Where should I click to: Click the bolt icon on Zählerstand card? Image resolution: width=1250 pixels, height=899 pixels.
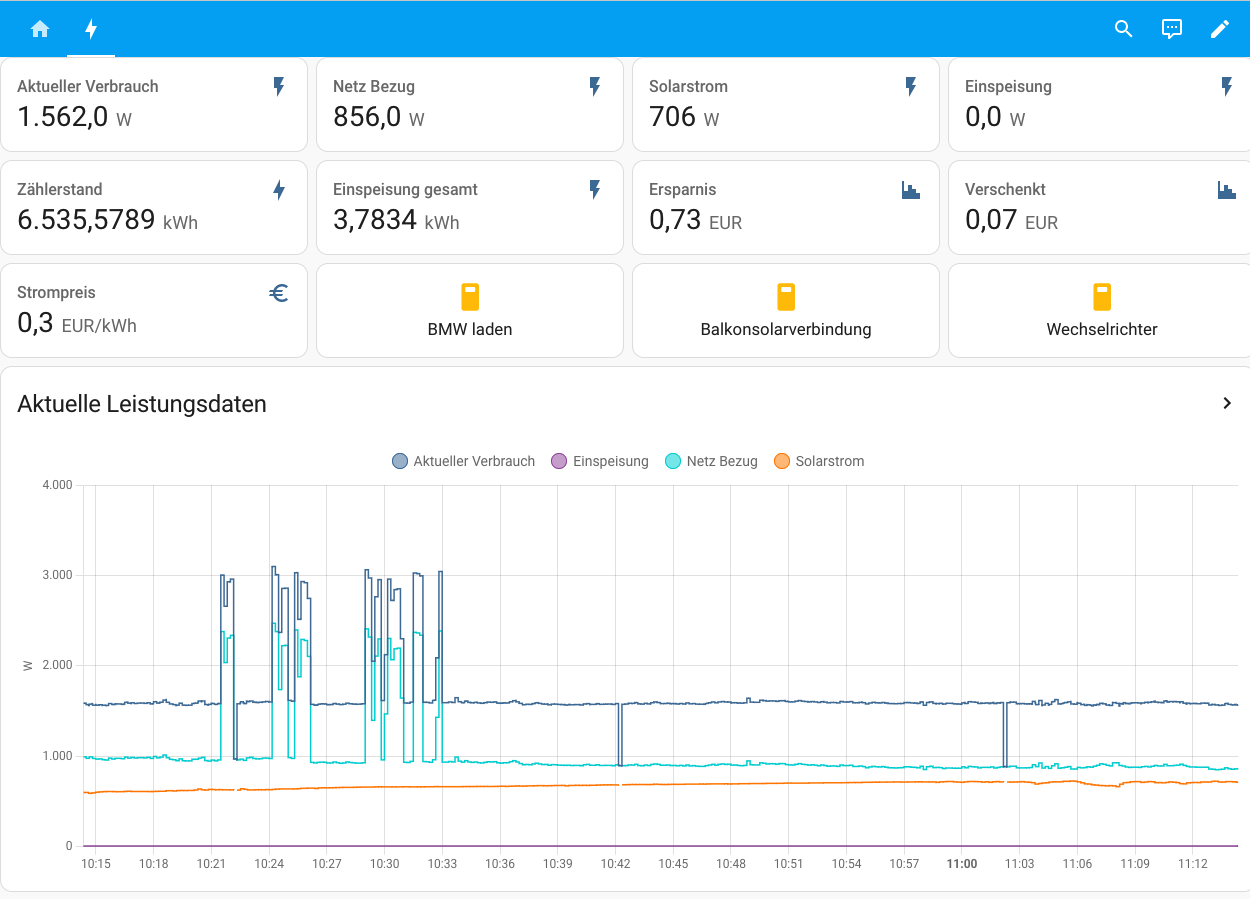(279, 190)
